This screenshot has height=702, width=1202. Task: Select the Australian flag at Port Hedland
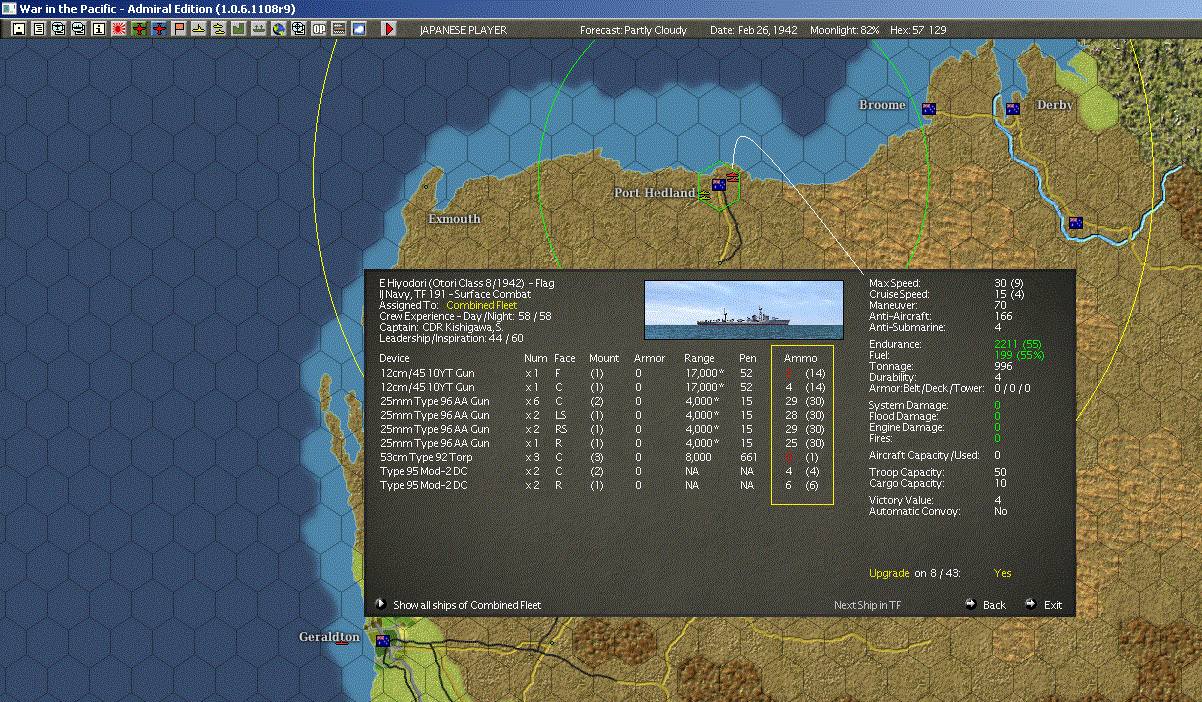pyautogui.click(x=719, y=184)
